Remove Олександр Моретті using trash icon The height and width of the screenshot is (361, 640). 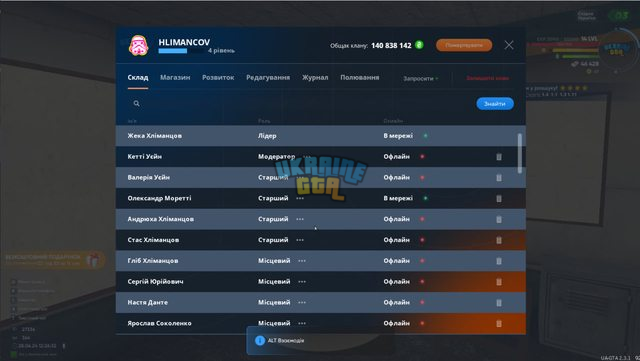pos(499,198)
